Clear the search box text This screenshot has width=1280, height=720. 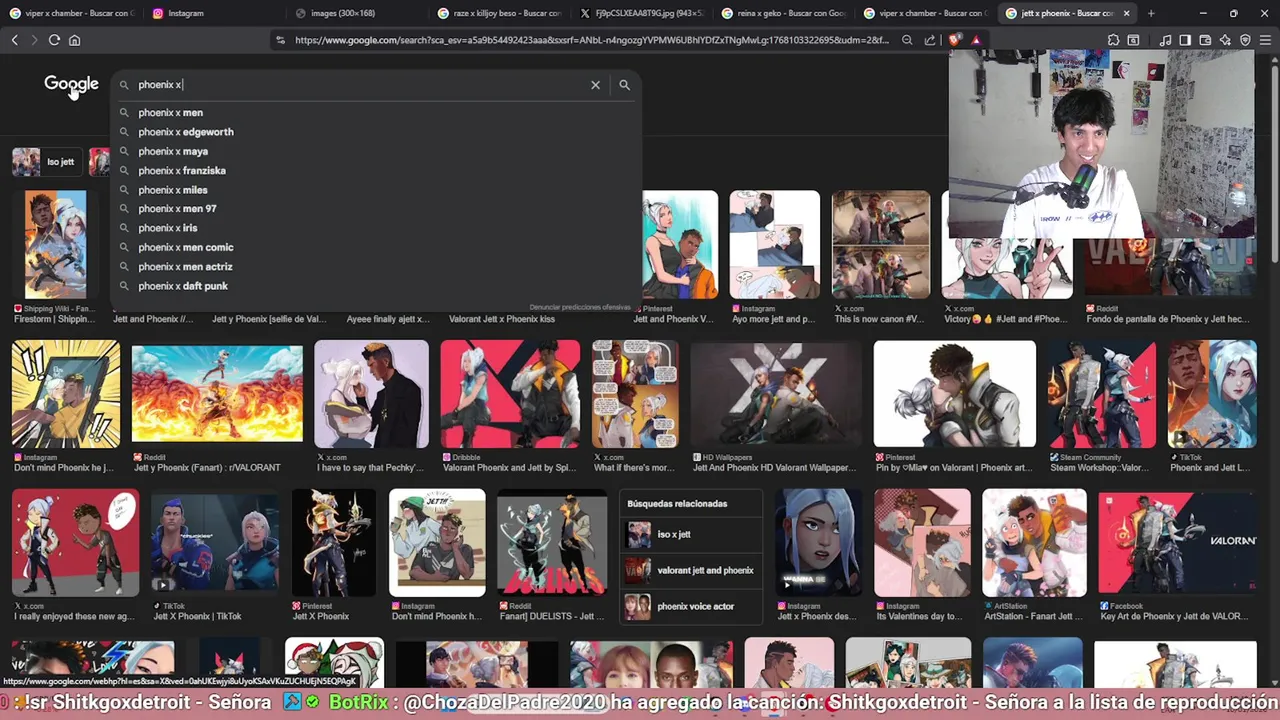pyautogui.click(x=595, y=85)
